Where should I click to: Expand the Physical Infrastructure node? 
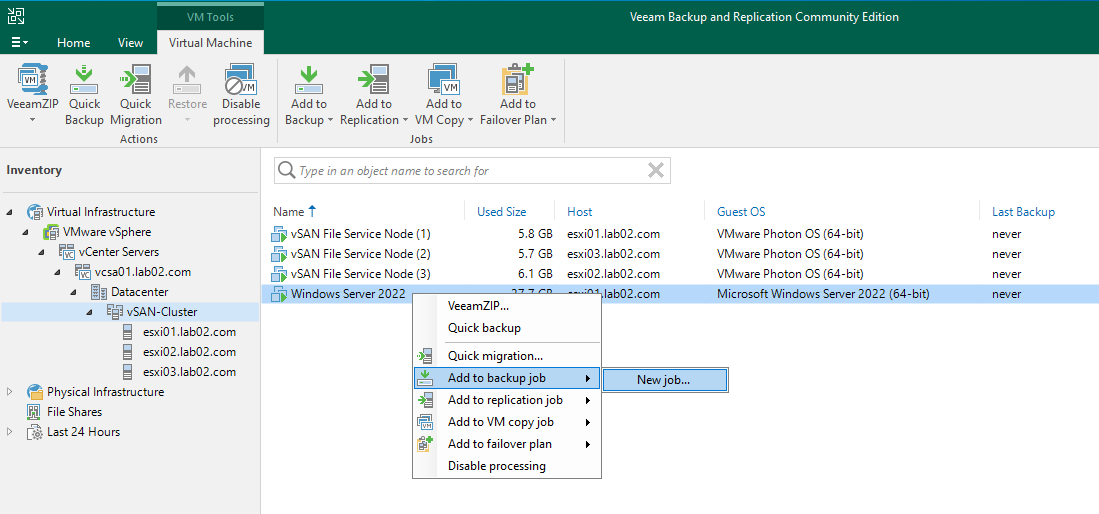point(10,391)
